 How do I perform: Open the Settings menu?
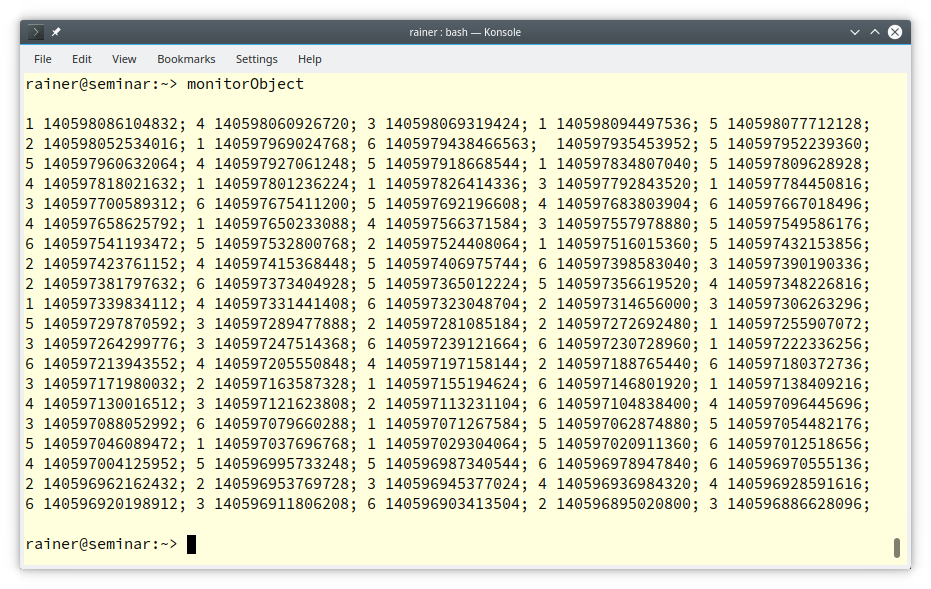(257, 59)
